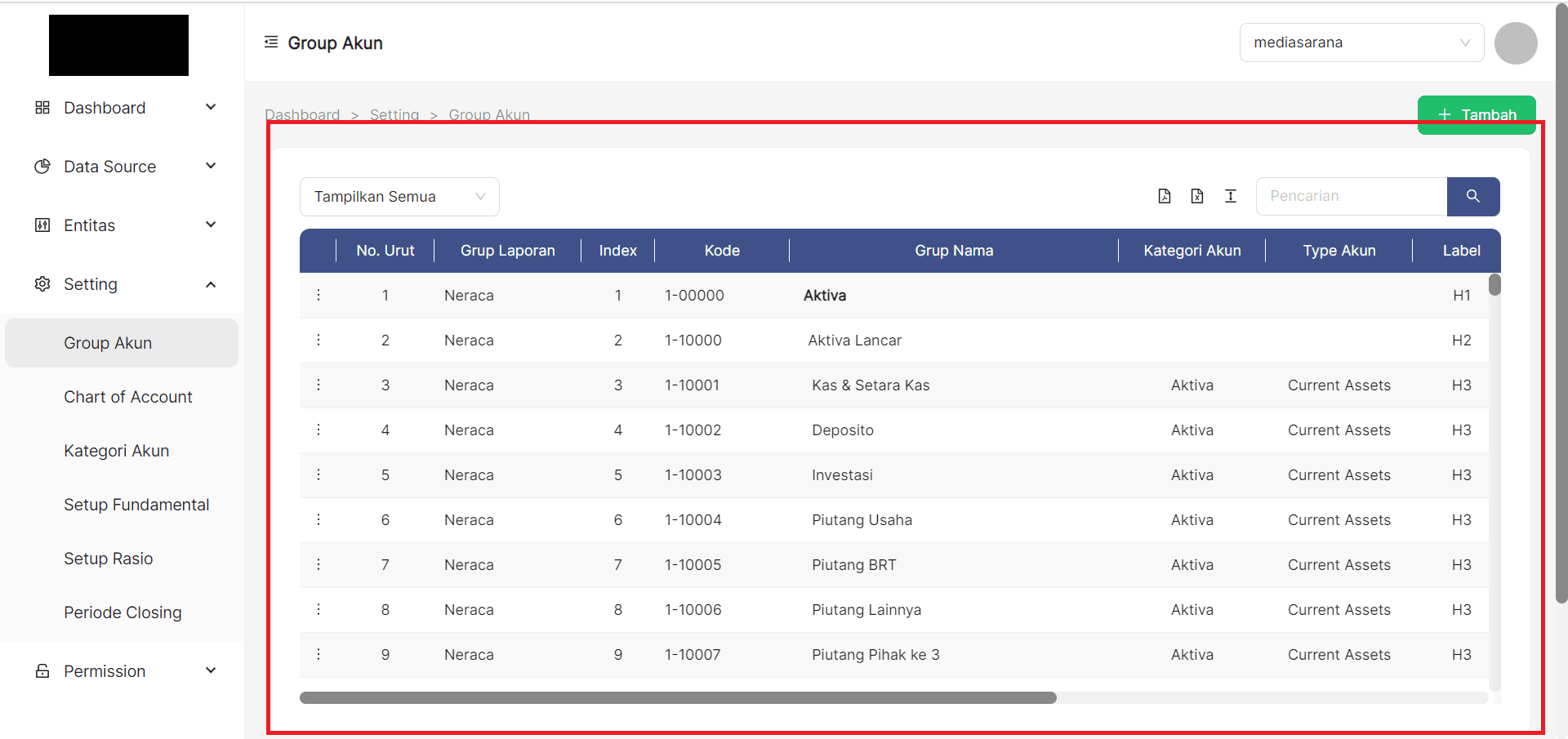Click the Pencarian search field

pyautogui.click(x=1352, y=196)
